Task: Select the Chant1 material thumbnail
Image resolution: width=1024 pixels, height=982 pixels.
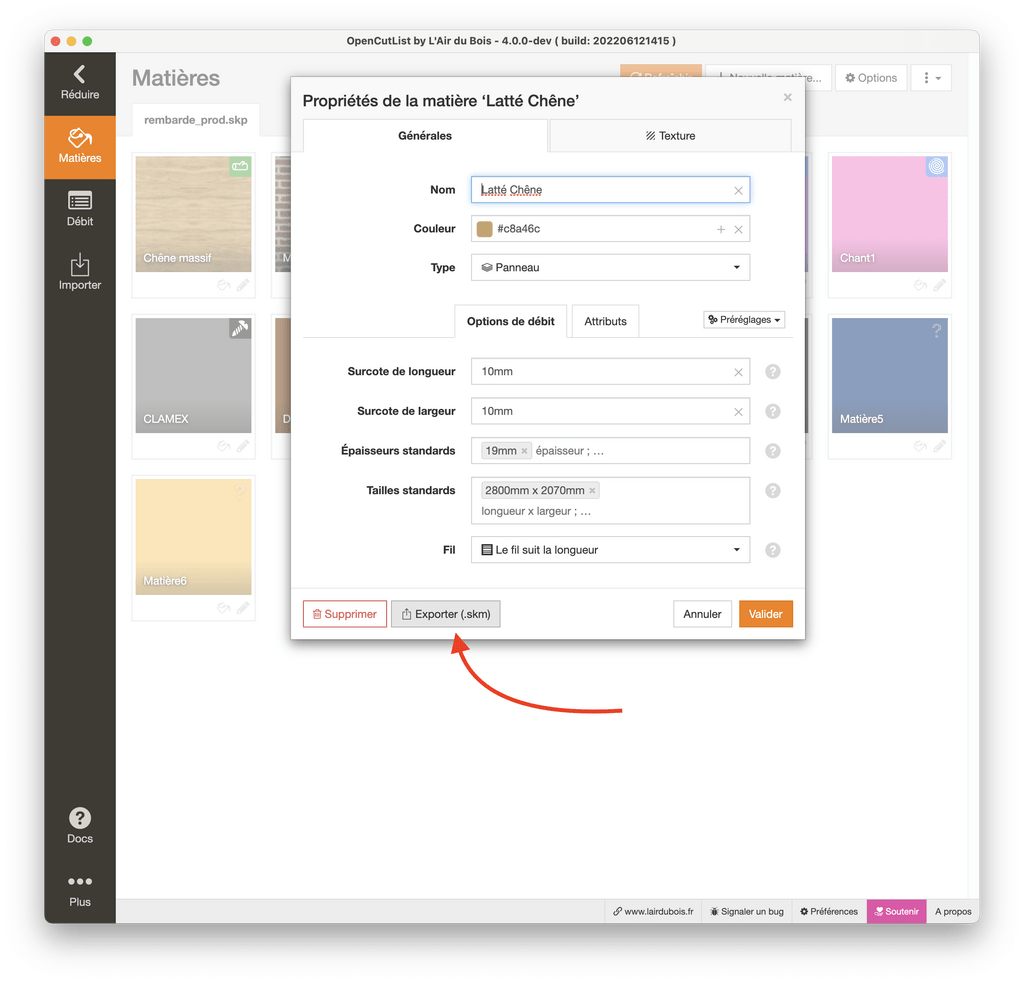Action: point(889,214)
